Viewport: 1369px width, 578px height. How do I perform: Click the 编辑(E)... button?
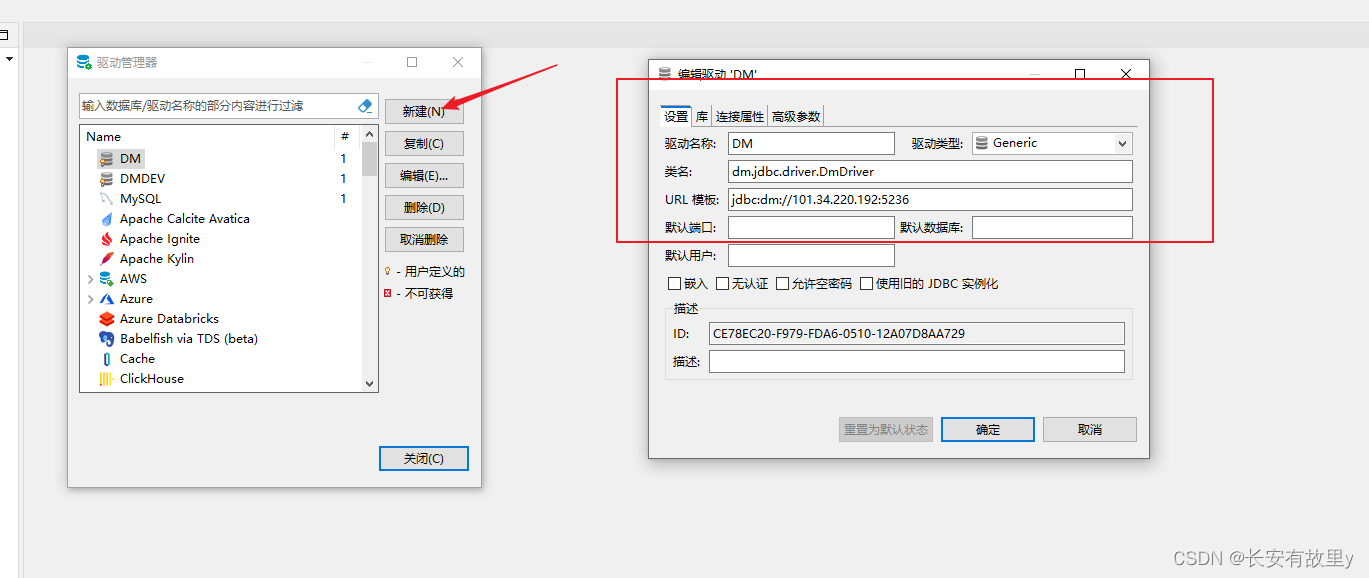424,176
